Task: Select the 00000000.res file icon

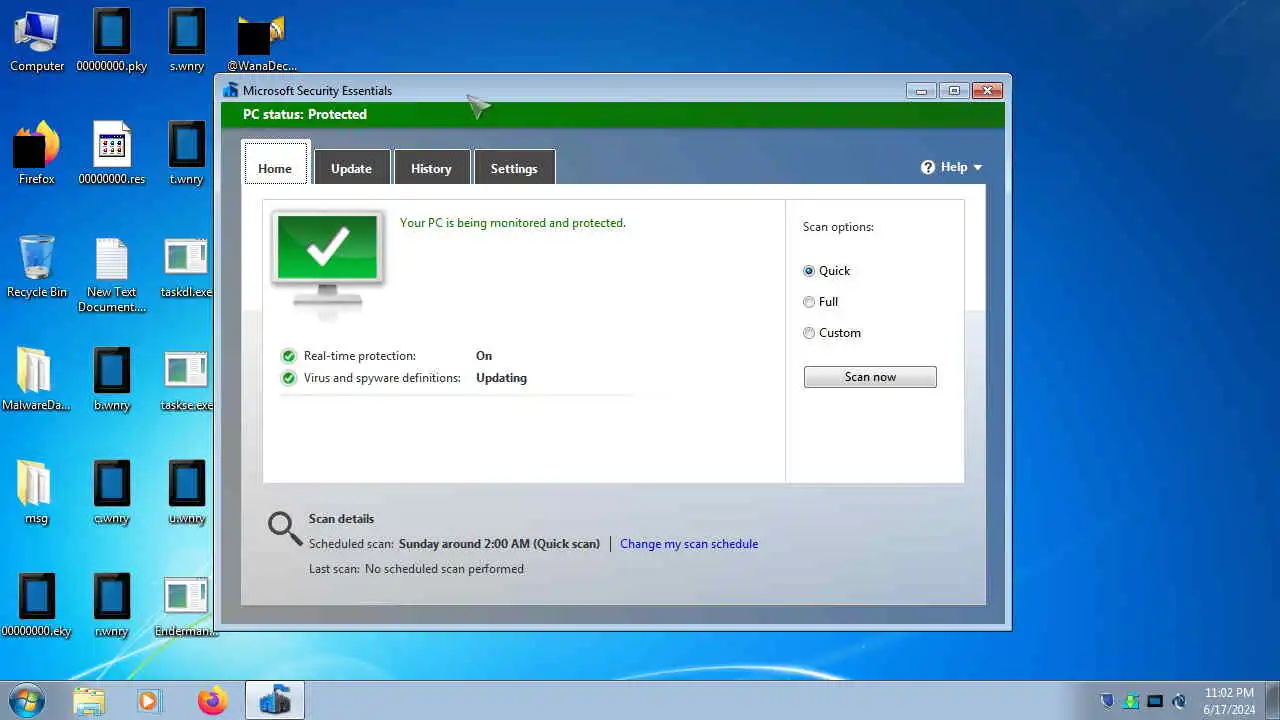Action: [x=111, y=154]
